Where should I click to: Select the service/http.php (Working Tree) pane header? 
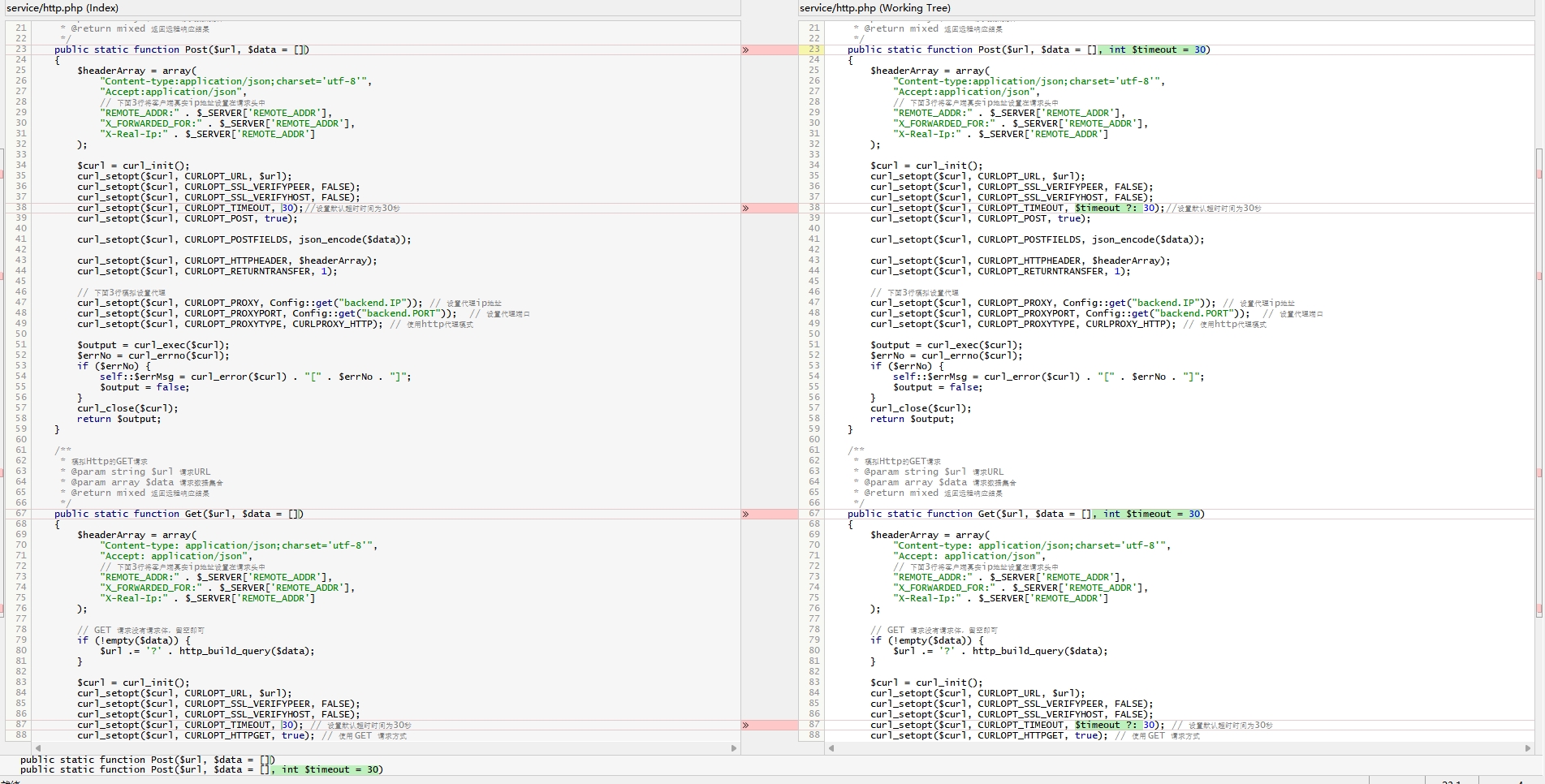pos(874,8)
